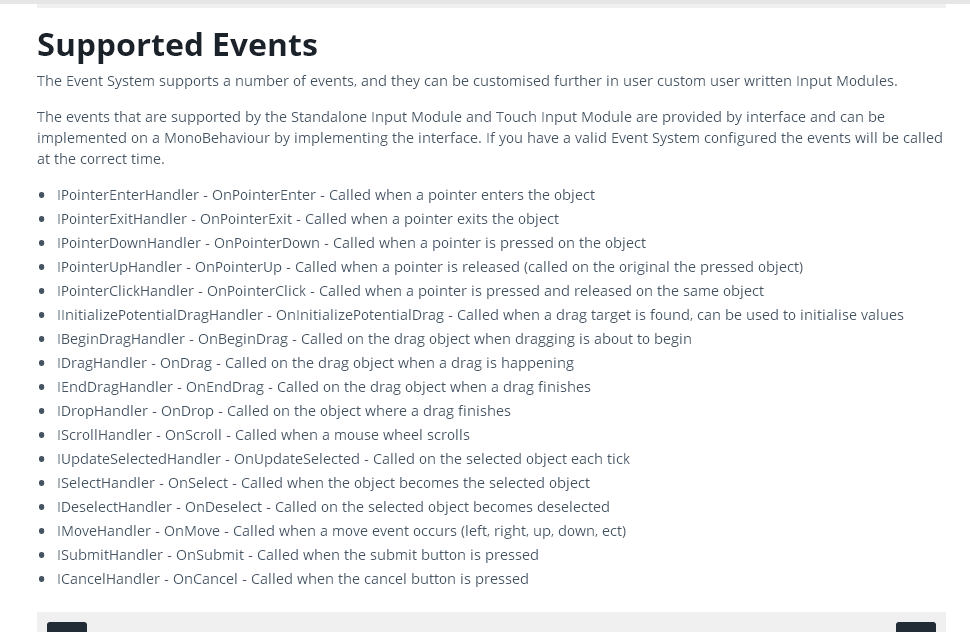Click the next page button at bottom right
This screenshot has width=970, height=632.
[x=915, y=626]
